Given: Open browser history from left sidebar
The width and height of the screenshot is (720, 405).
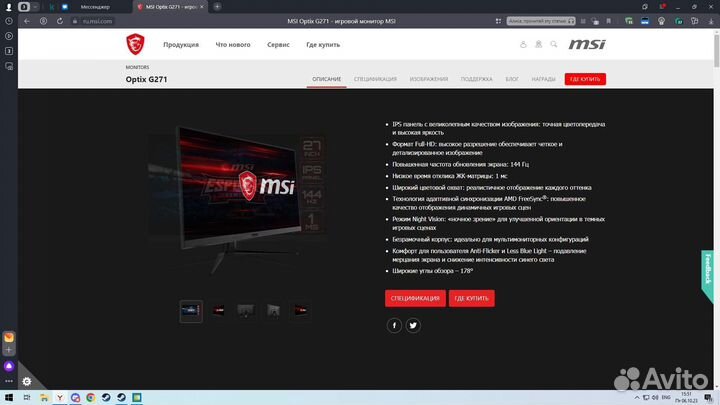Looking at the screenshot, I should click(x=9, y=21).
